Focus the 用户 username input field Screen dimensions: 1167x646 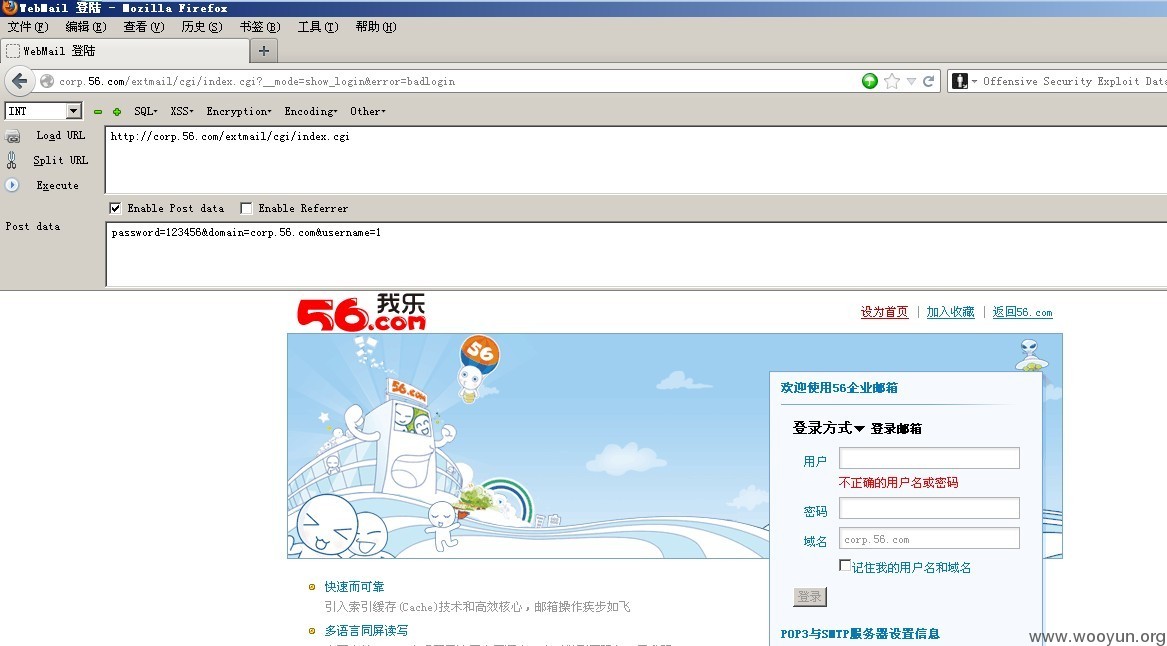pyautogui.click(x=929, y=458)
